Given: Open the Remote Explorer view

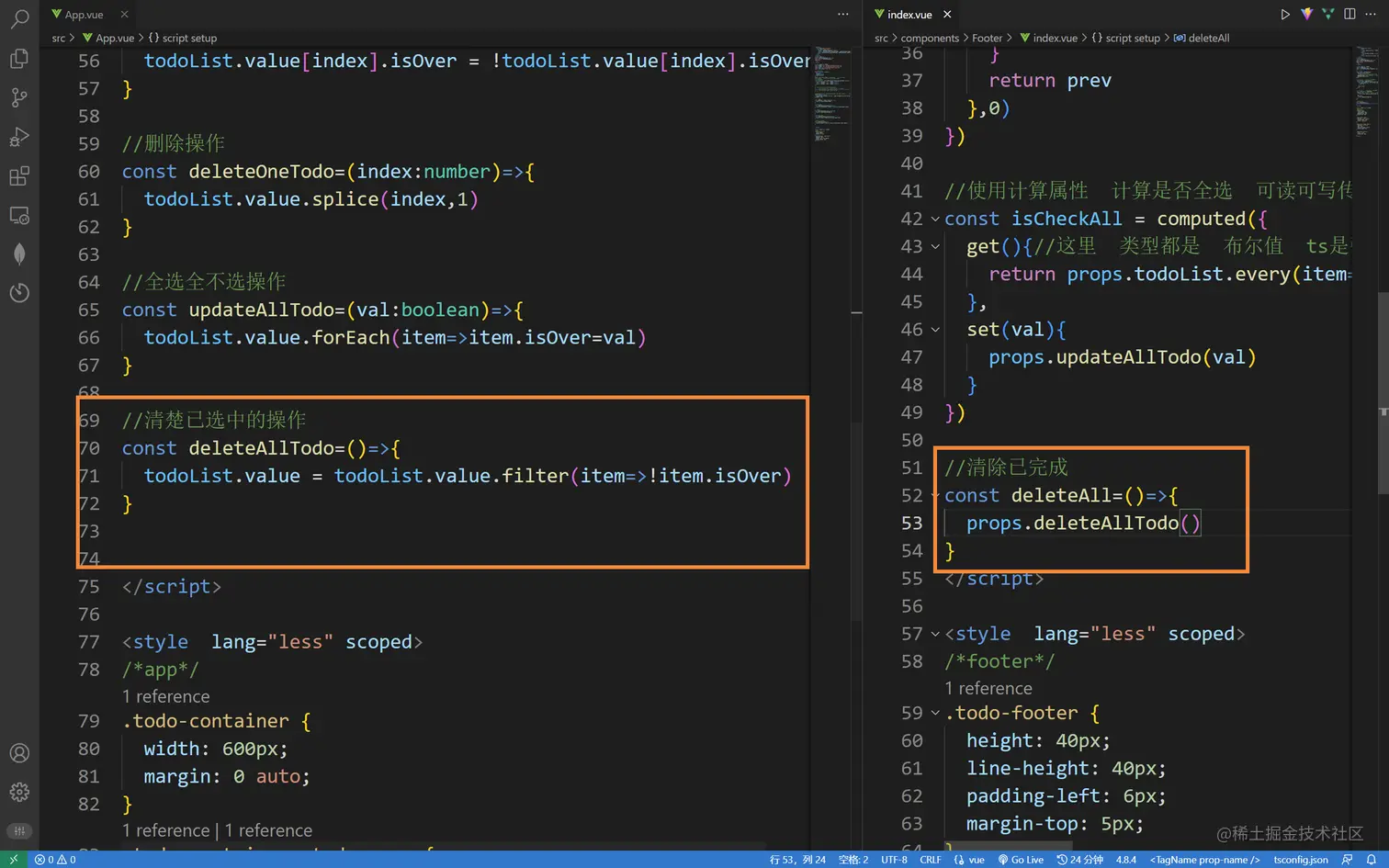Looking at the screenshot, I should coord(19,216).
